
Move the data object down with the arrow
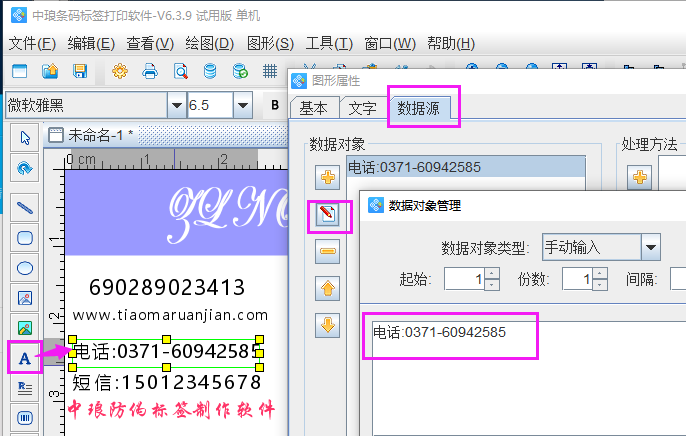click(328, 325)
